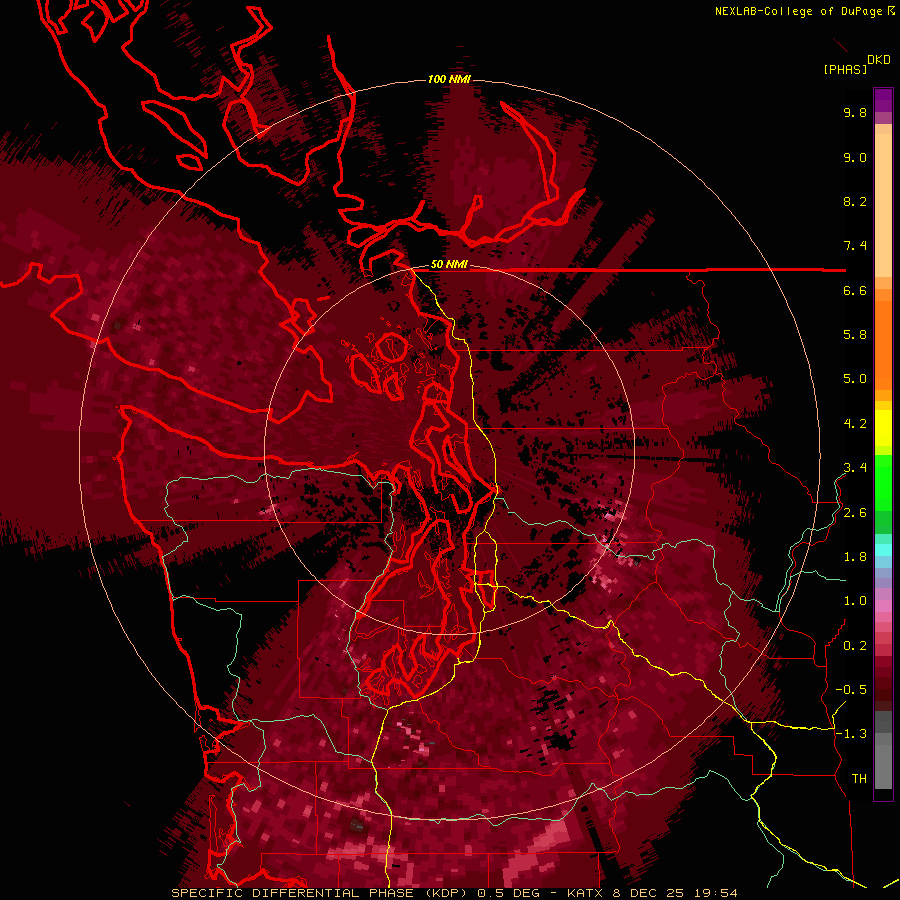Click the [PHAS] units label
Screen dimensions: 900x900
(845, 70)
